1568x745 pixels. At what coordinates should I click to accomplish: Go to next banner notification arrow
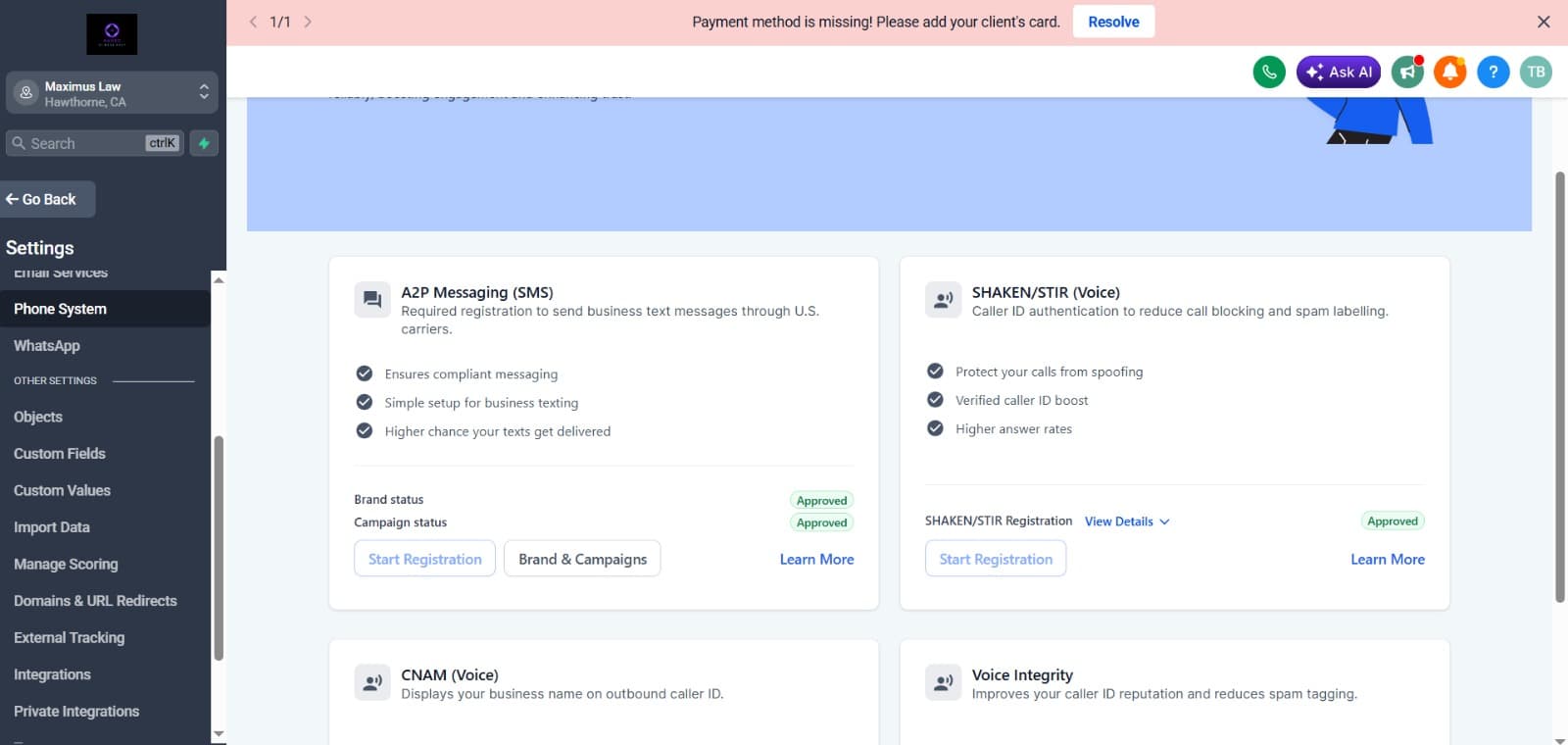click(x=308, y=22)
